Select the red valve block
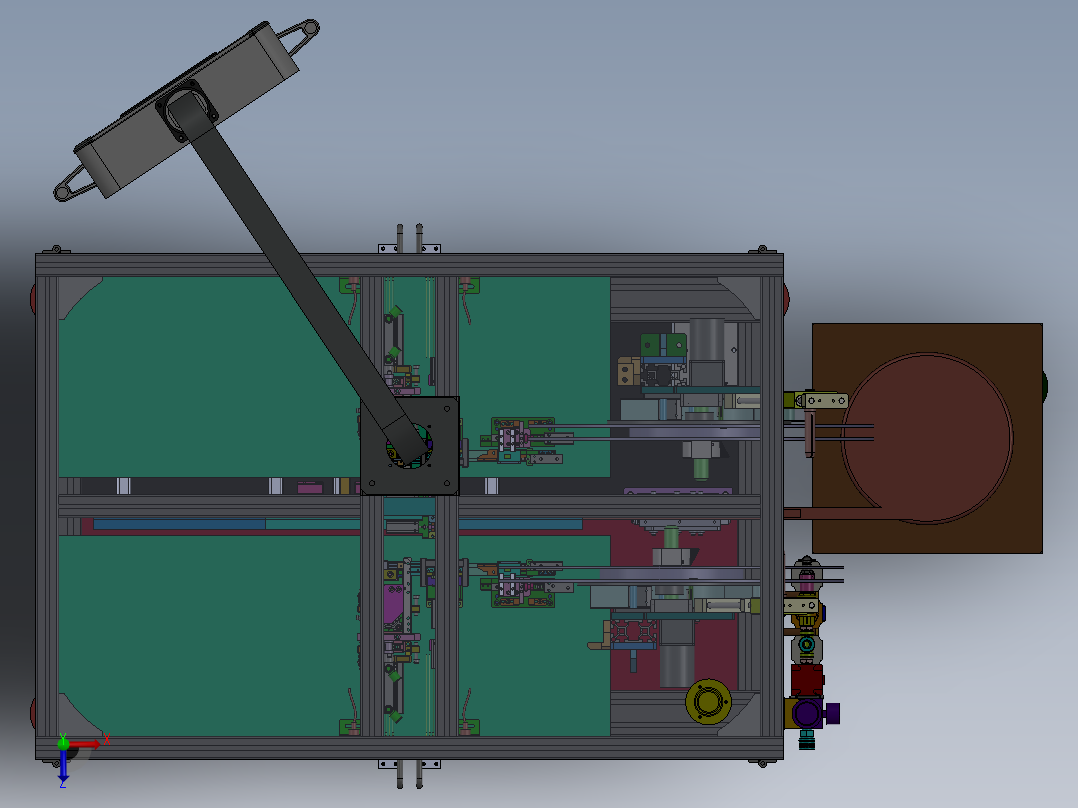Viewport: 1078px width, 808px height. point(806,680)
